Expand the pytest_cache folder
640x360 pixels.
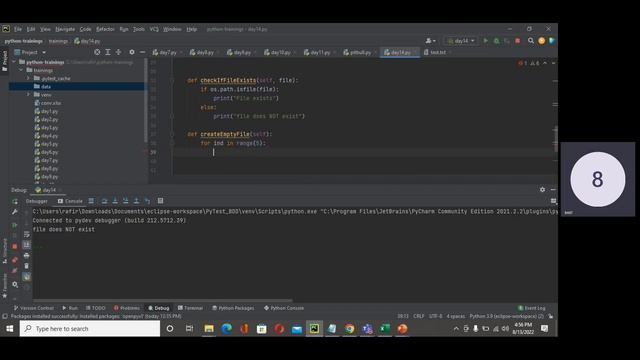pos(28,78)
